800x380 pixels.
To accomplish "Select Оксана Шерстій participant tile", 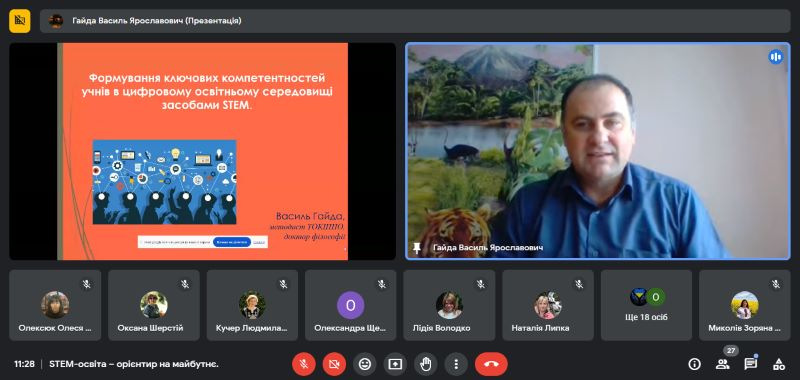I will pyautogui.click(x=154, y=306).
